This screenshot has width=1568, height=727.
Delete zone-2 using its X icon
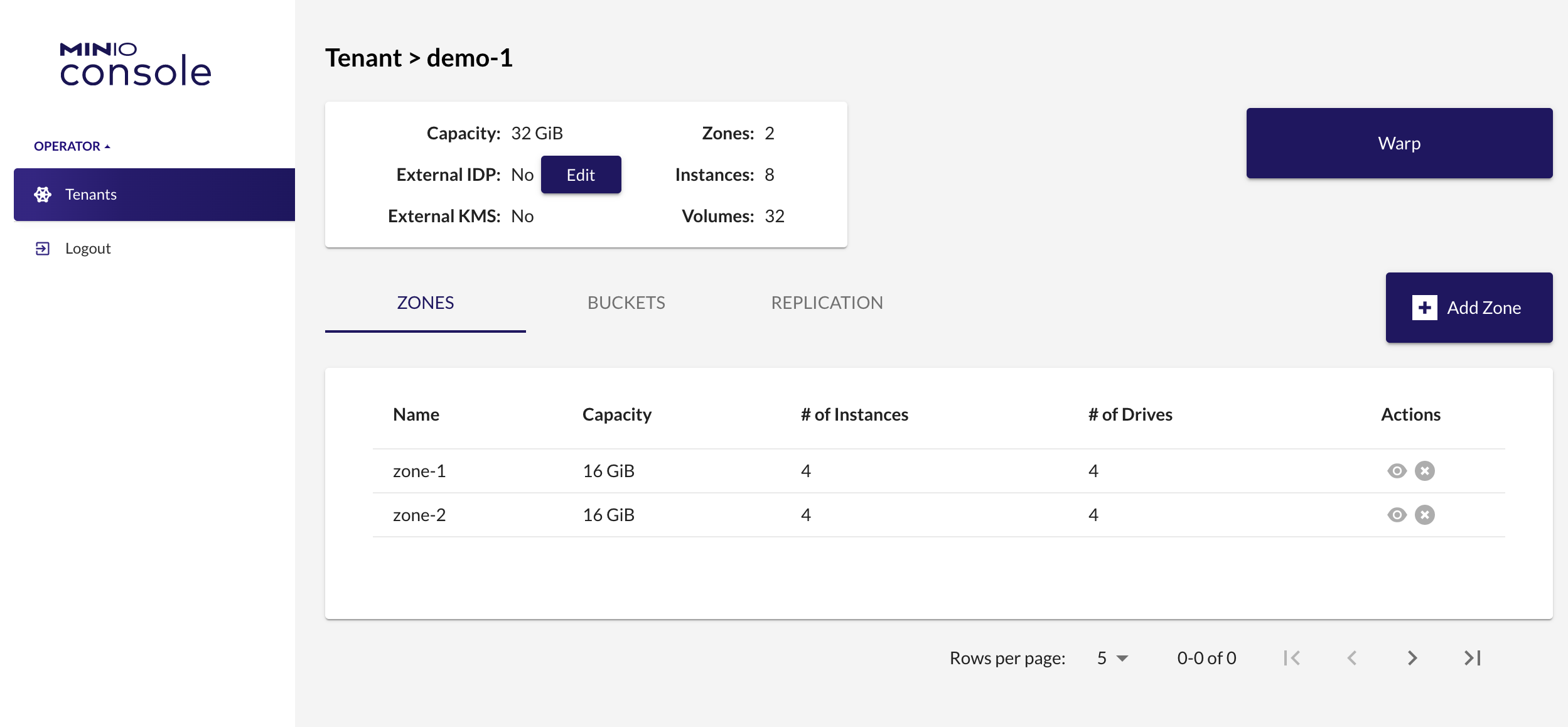[x=1424, y=515]
